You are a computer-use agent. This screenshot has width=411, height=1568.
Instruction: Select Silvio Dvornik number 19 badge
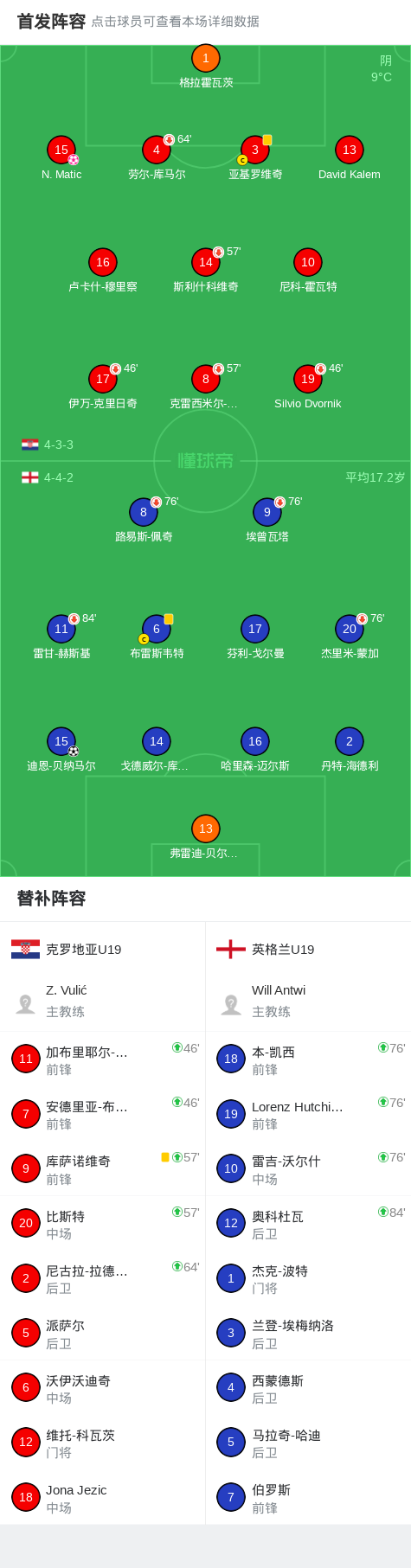tap(307, 379)
